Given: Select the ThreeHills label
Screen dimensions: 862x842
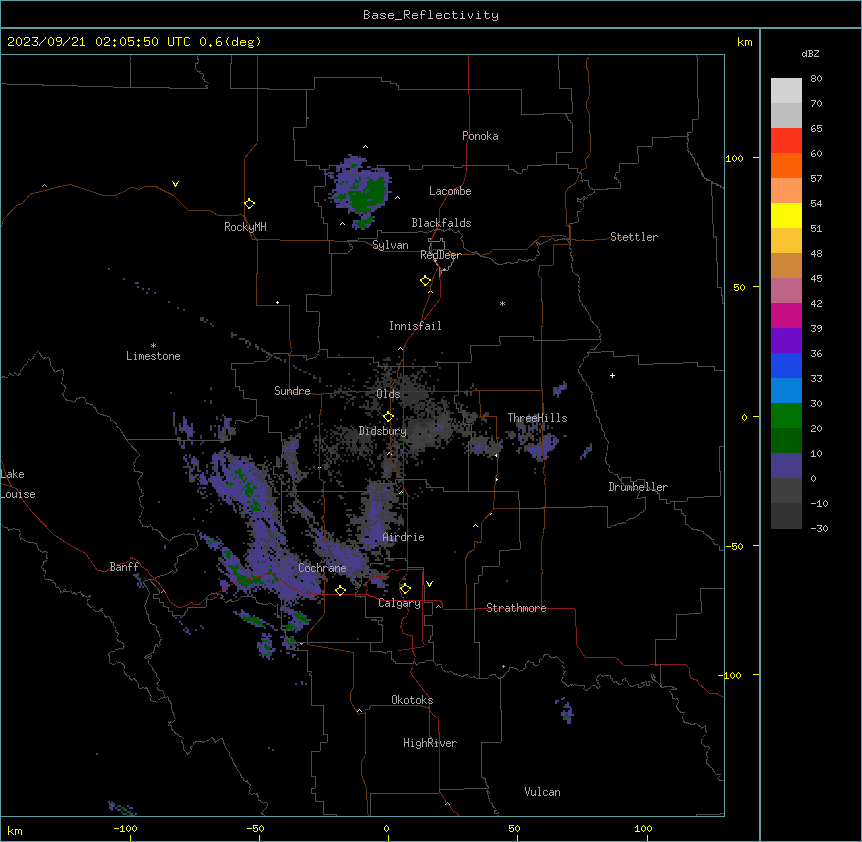Looking at the screenshot, I should point(537,418).
